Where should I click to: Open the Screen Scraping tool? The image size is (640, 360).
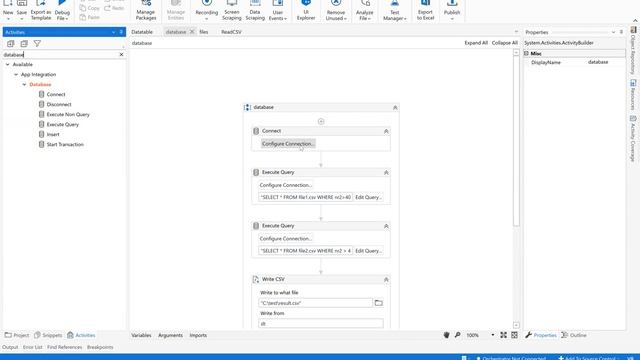(231, 11)
